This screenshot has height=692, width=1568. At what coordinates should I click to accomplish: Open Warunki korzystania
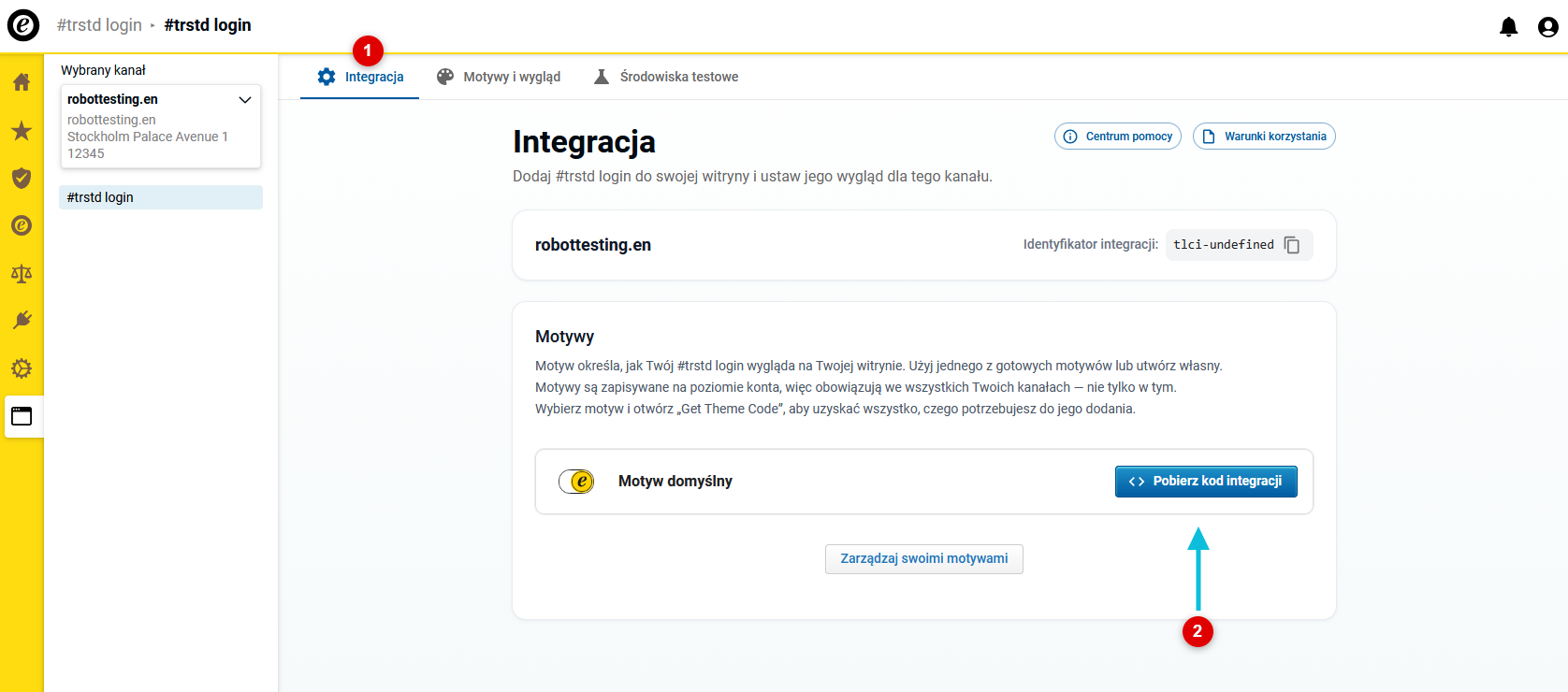point(1264,137)
